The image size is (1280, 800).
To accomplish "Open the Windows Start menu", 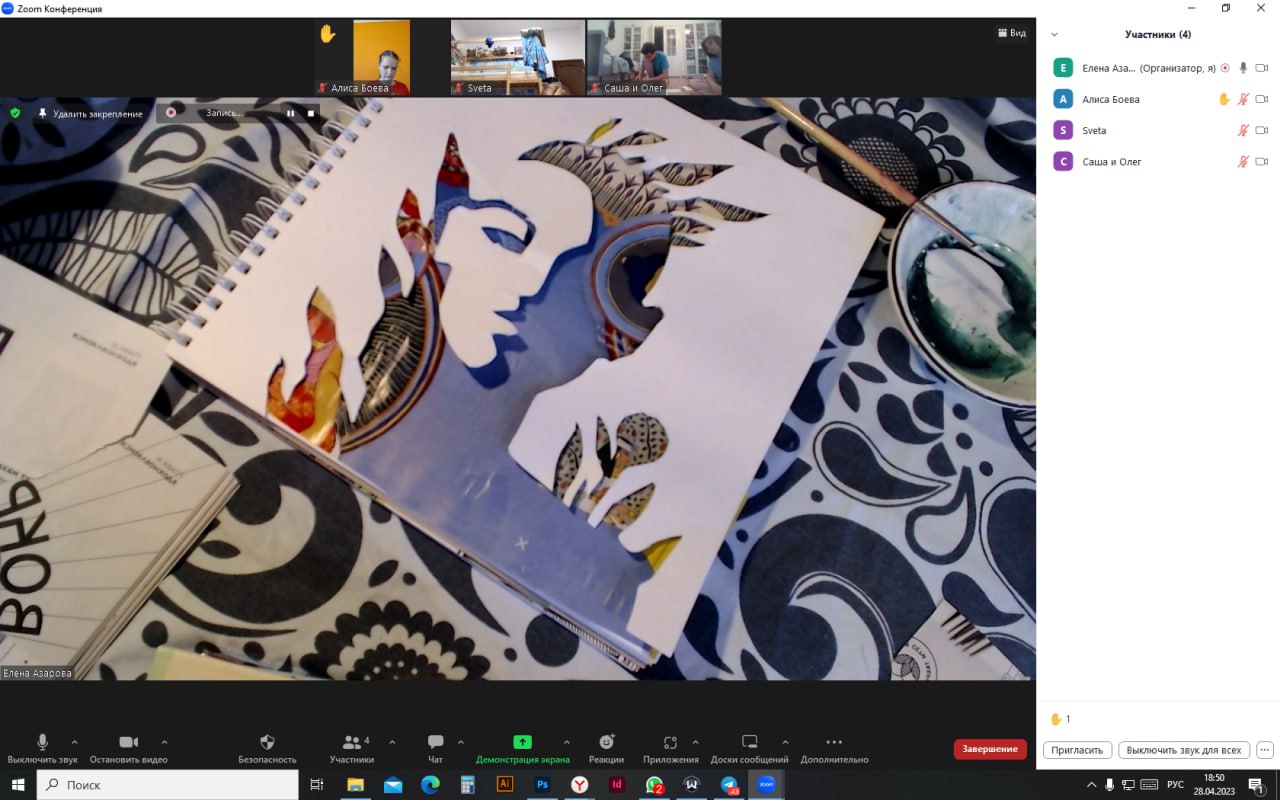I will [x=18, y=785].
